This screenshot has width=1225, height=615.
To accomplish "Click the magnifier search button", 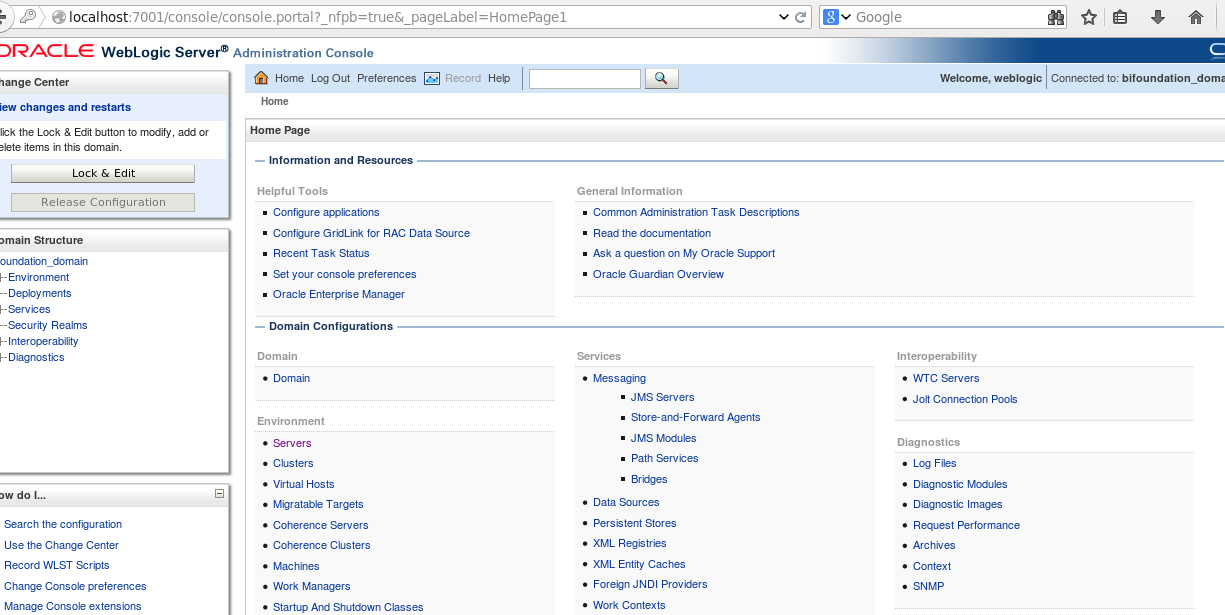I will [x=662, y=78].
